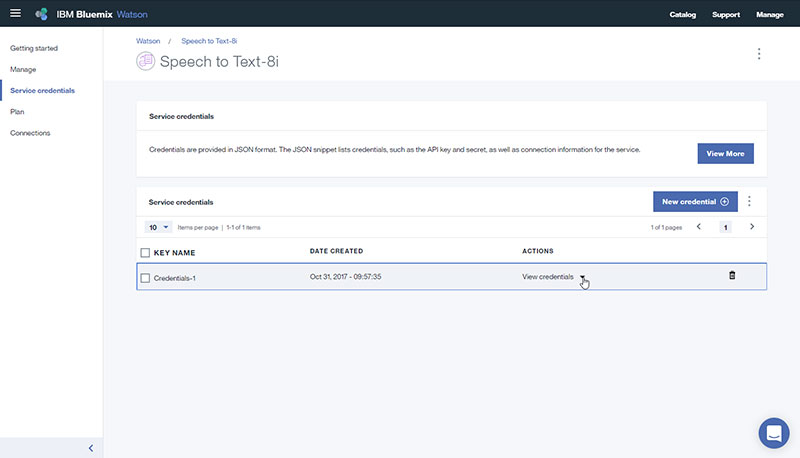Open Connections in the sidebar
The width and height of the screenshot is (800, 458).
point(30,133)
